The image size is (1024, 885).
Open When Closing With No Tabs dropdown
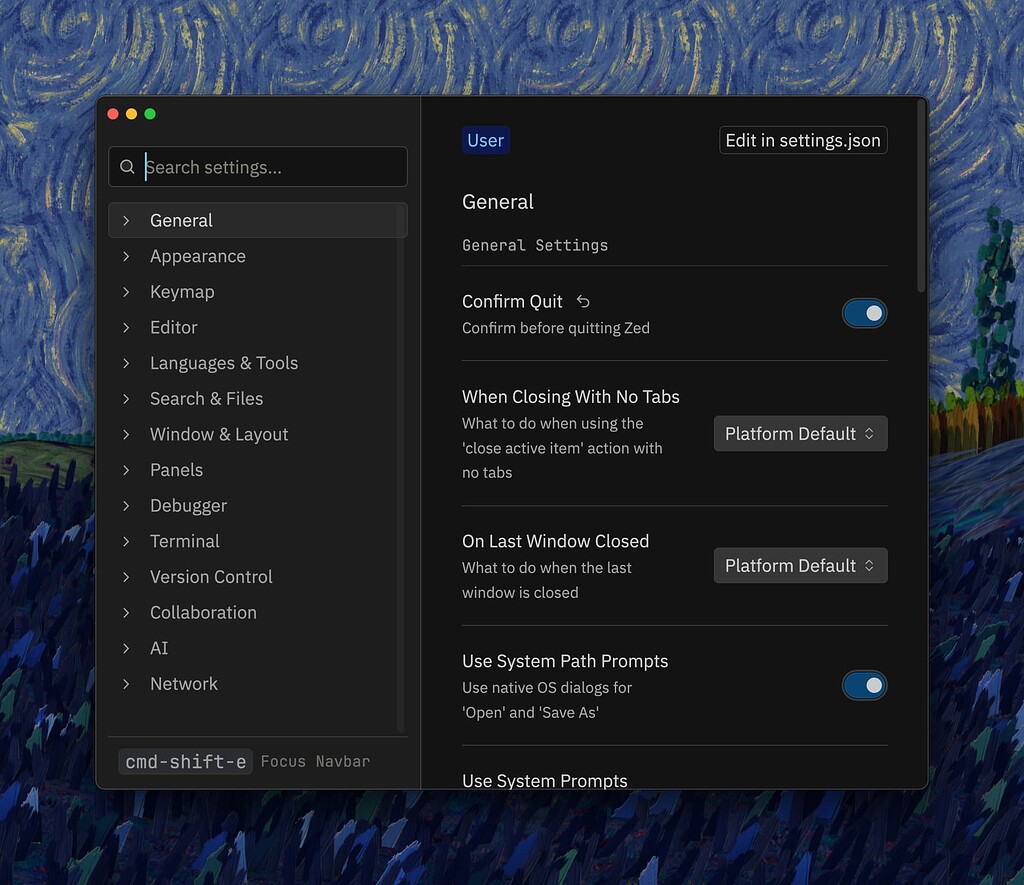(800, 434)
